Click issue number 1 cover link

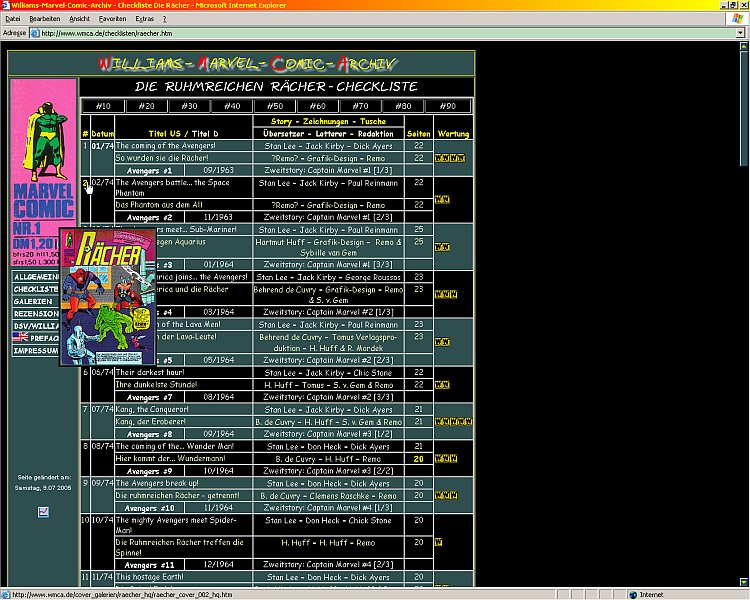(85, 145)
